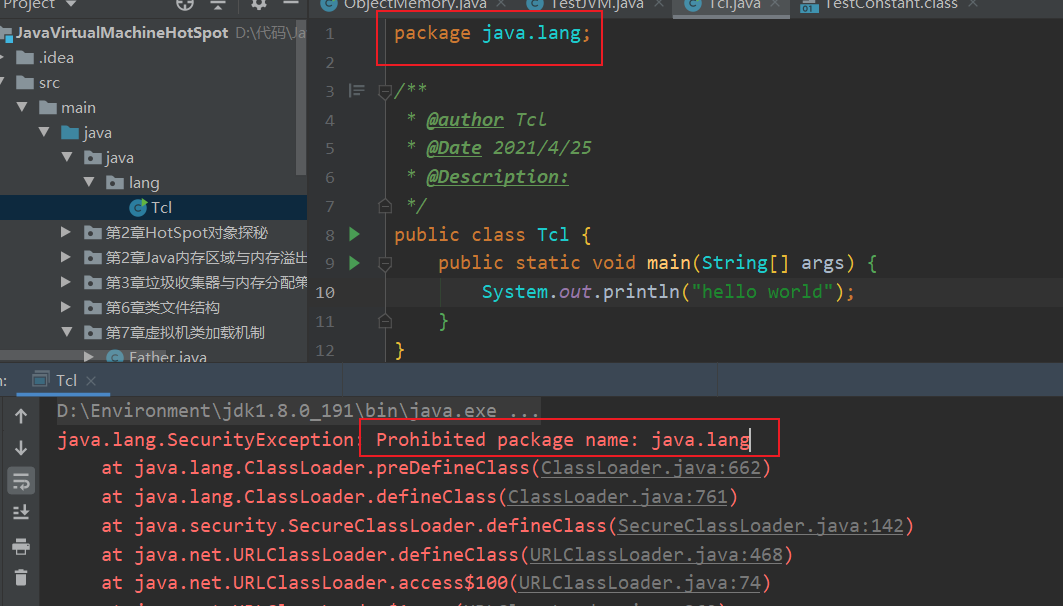Image resolution: width=1063 pixels, height=606 pixels.
Task: Expand the 第3章垃圾收集器与内存分配策 folder
Action: [66, 283]
